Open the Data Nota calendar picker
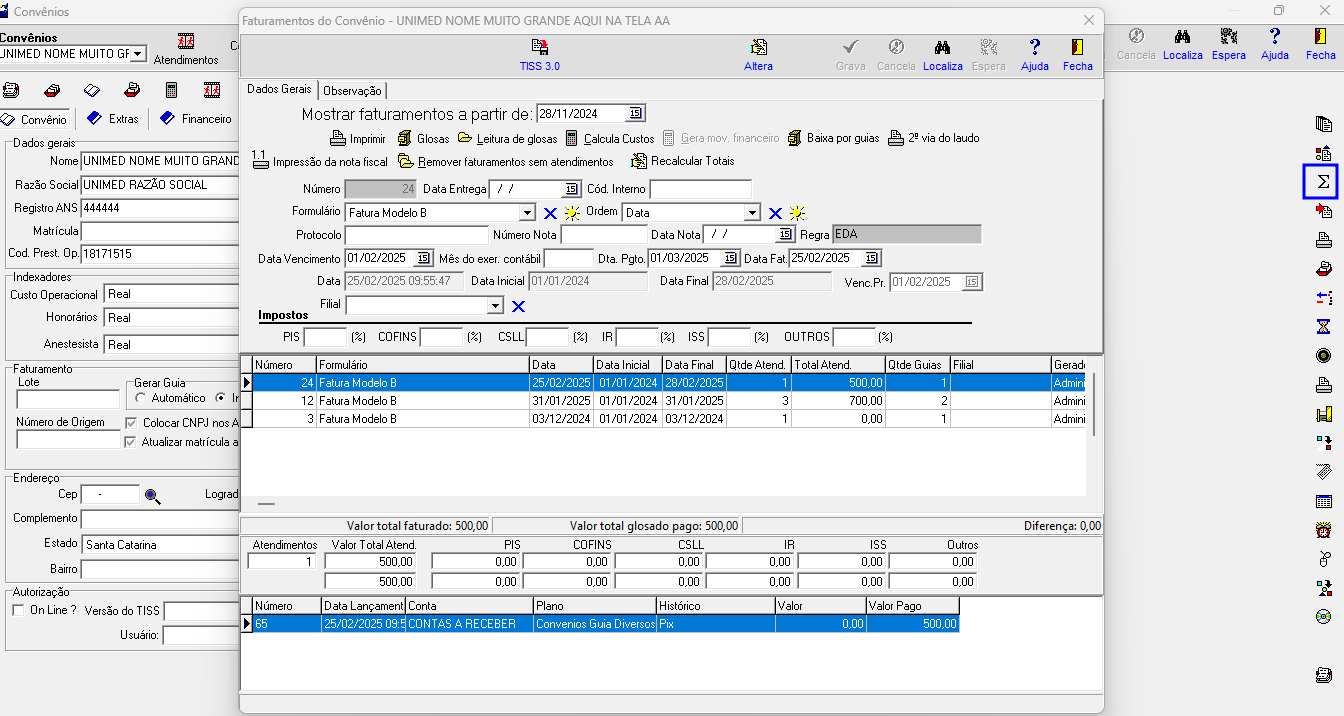Viewport: 1344px width, 716px height. point(785,234)
